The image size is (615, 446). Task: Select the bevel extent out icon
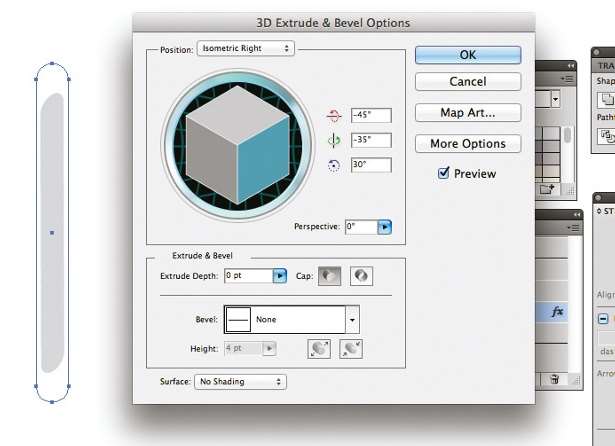pyautogui.click(x=319, y=349)
